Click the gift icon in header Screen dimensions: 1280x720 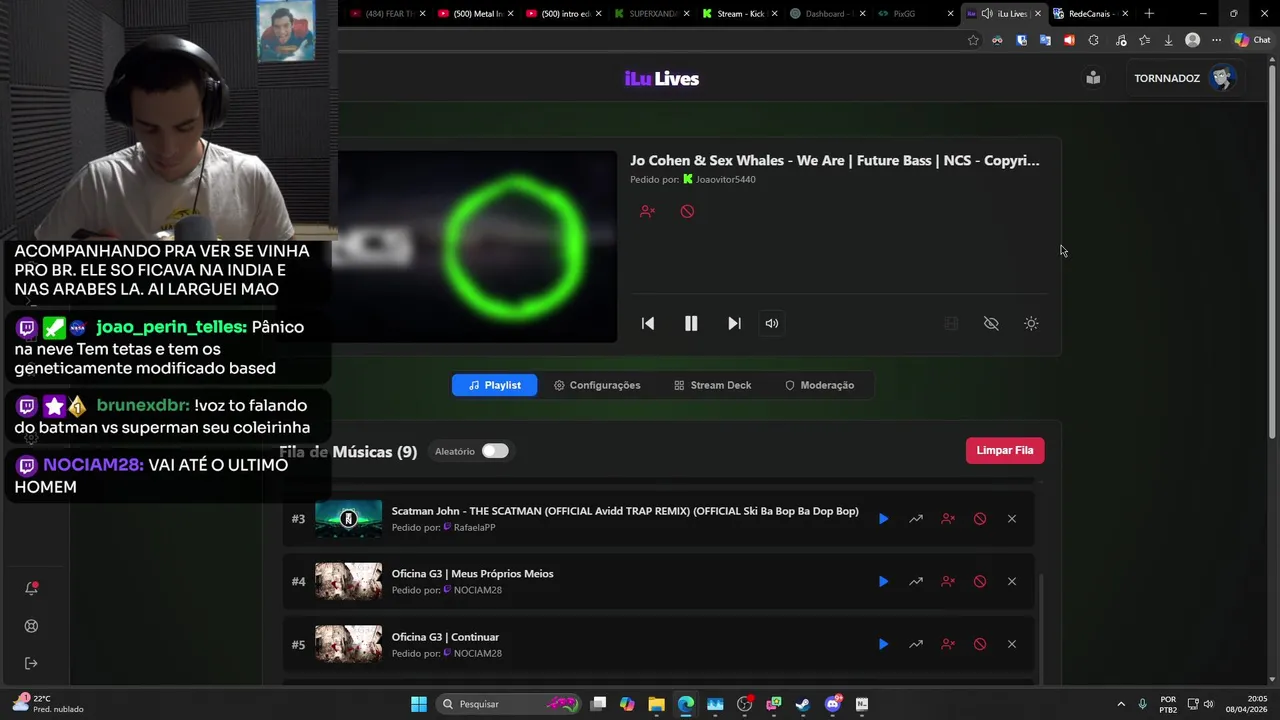tap(1093, 78)
